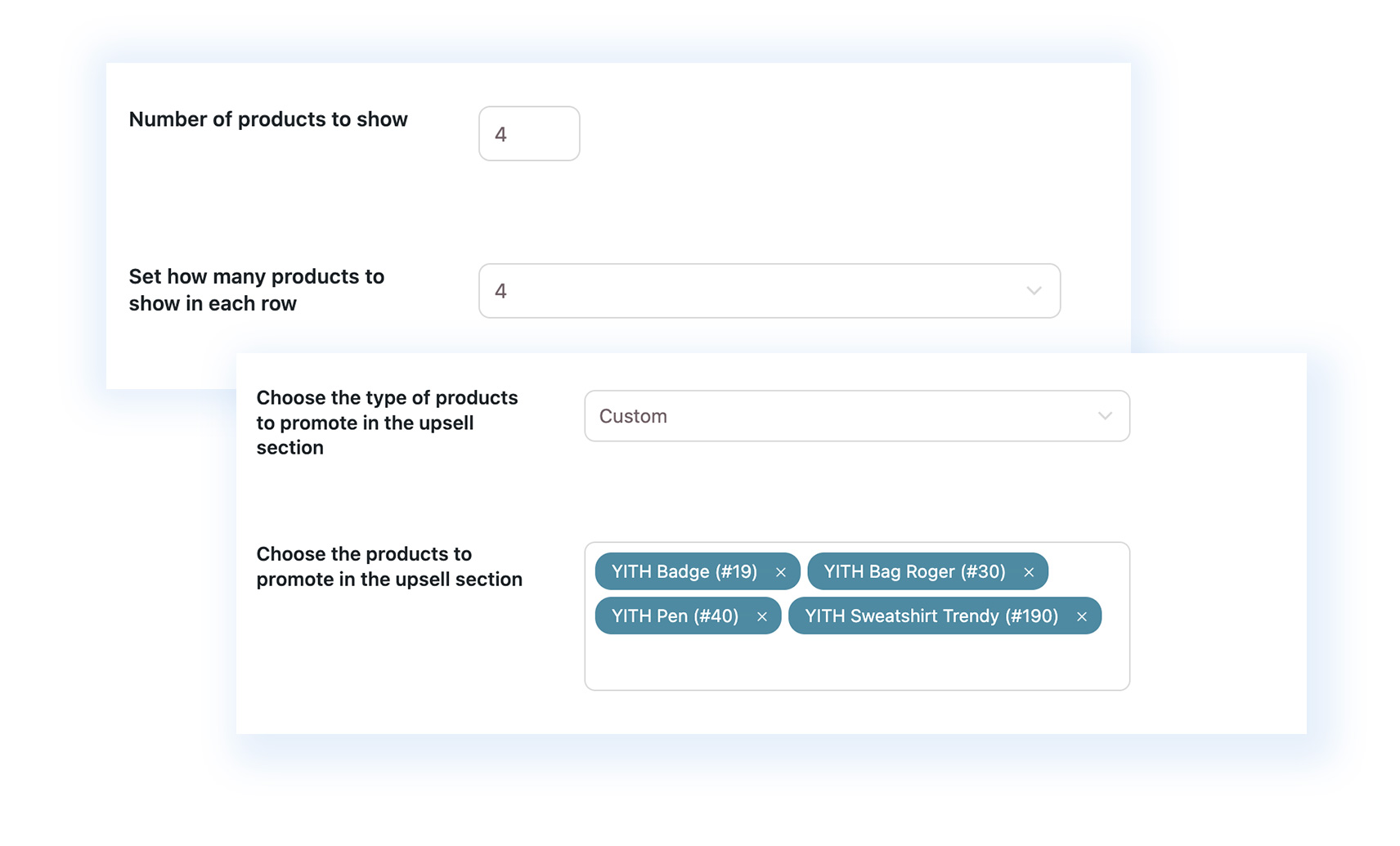
Task: Click the 'Custom' value in the type dropdown
Action: [633, 416]
